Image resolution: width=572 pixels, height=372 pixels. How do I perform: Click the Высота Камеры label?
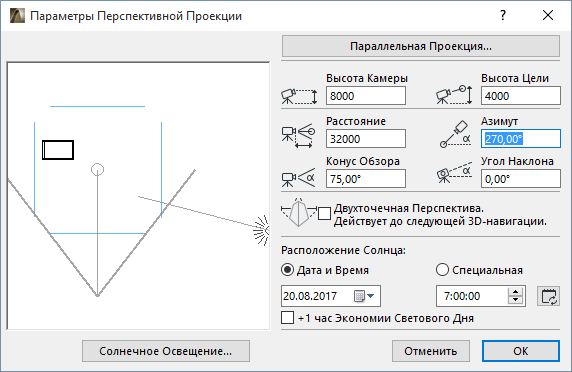coord(367,78)
